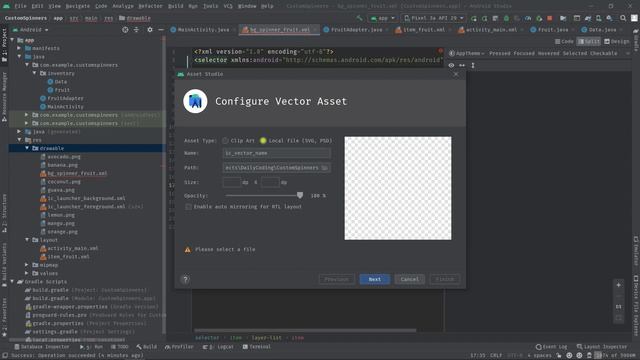This screenshot has height=360, width=640.
Task: Open the Resource Manager side panel
Action: tap(4, 97)
